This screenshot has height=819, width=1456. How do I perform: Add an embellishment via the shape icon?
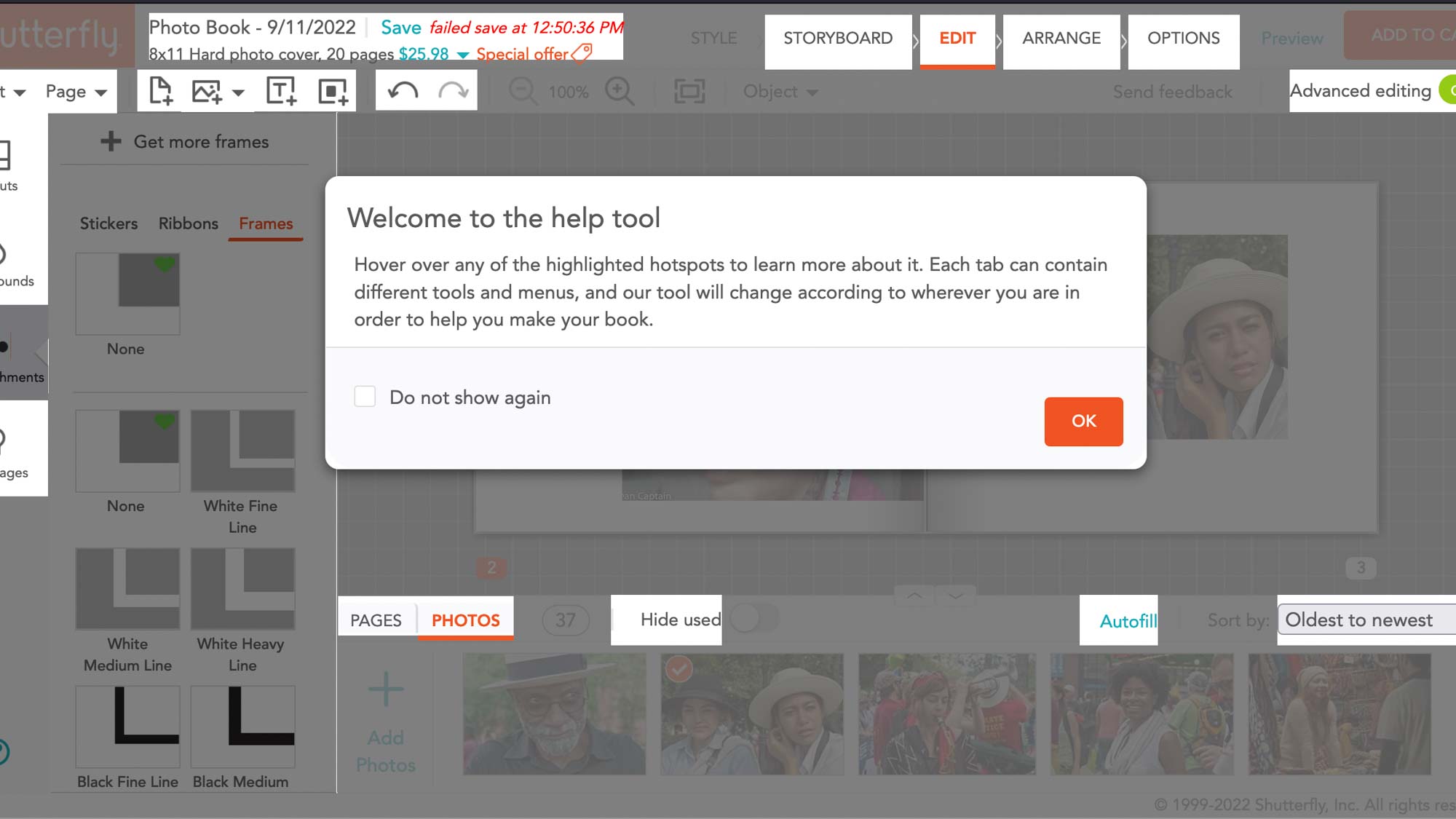click(x=332, y=90)
